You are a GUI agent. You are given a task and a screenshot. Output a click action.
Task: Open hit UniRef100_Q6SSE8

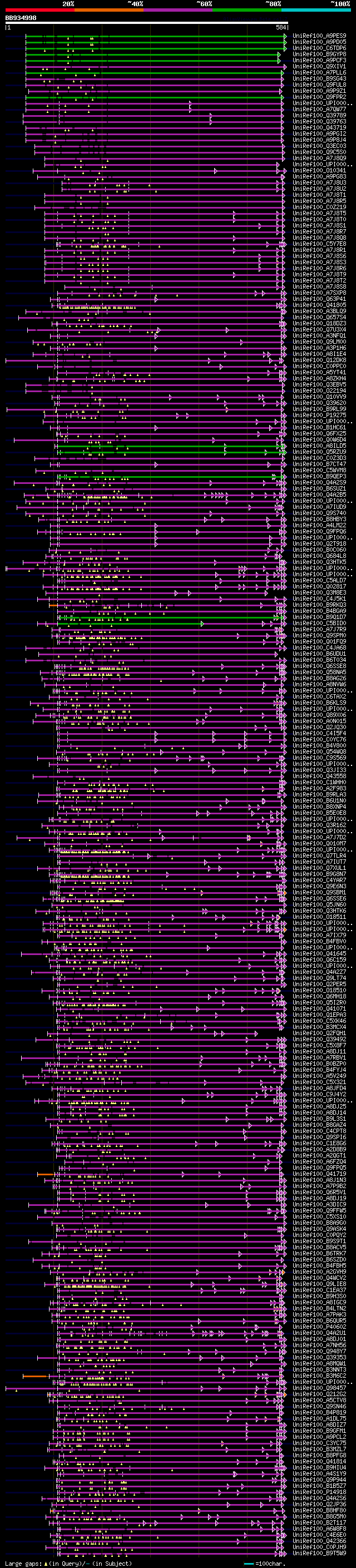coord(319,666)
